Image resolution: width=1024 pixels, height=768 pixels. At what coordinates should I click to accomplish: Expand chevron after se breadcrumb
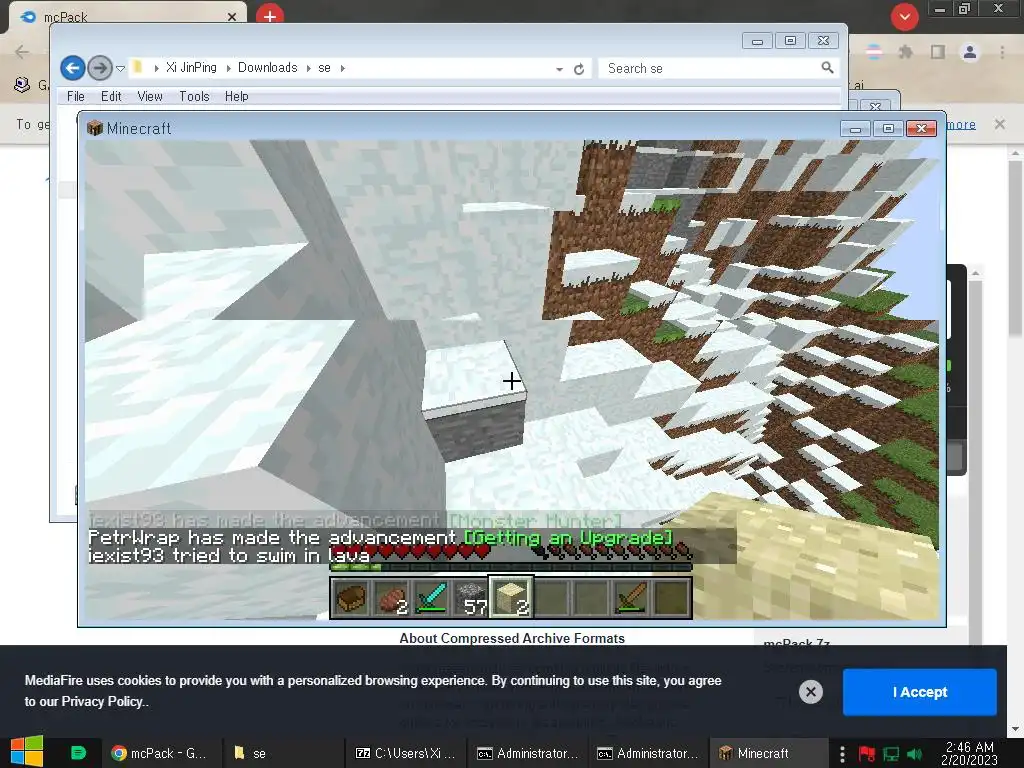pyautogui.click(x=342, y=68)
